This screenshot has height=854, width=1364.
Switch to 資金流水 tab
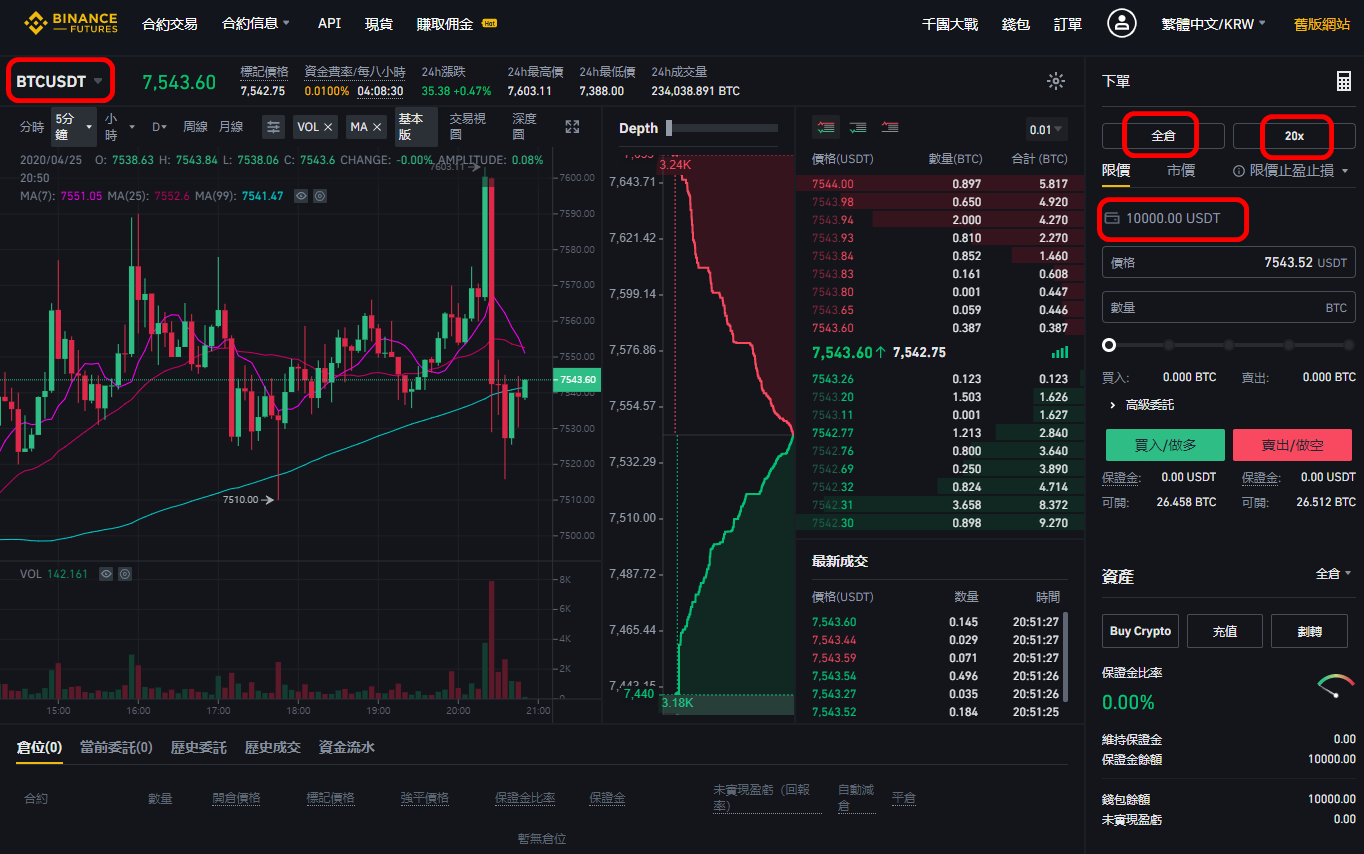[346, 747]
